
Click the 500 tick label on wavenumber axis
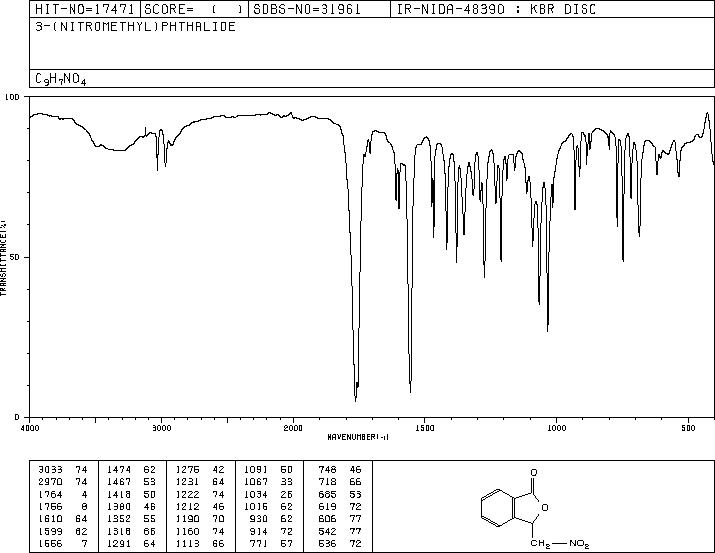(688, 428)
